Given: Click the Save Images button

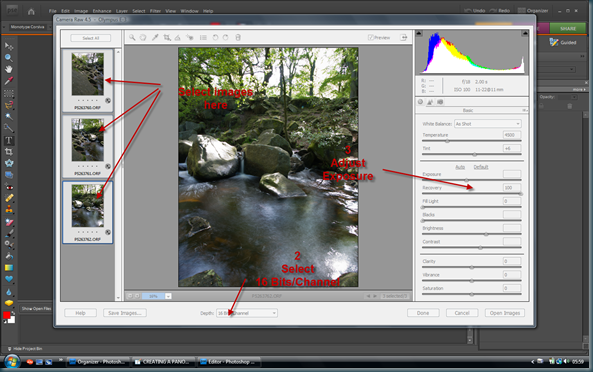Looking at the screenshot, I should [125, 313].
